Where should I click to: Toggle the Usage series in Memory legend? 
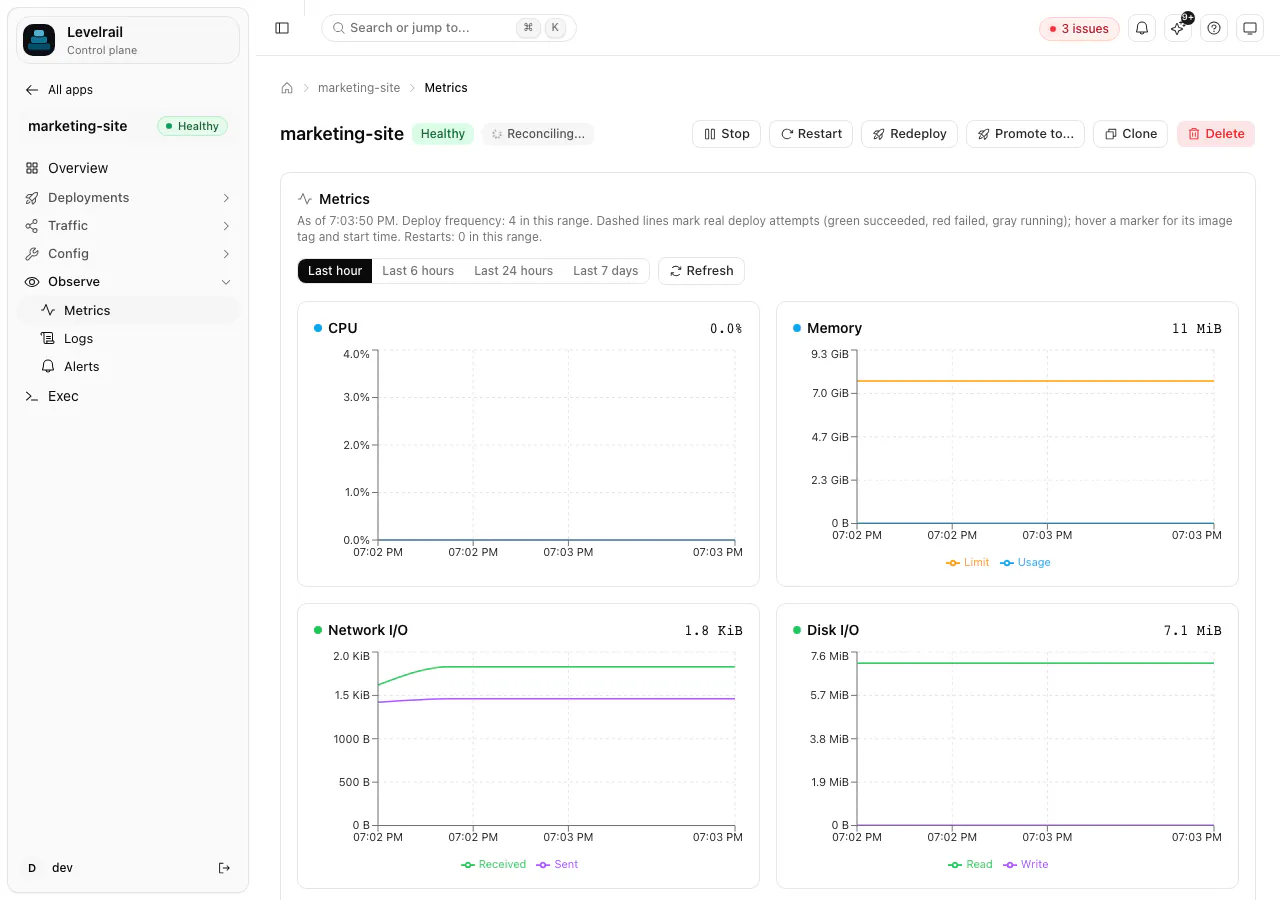pyautogui.click(x=1026, y=562)
